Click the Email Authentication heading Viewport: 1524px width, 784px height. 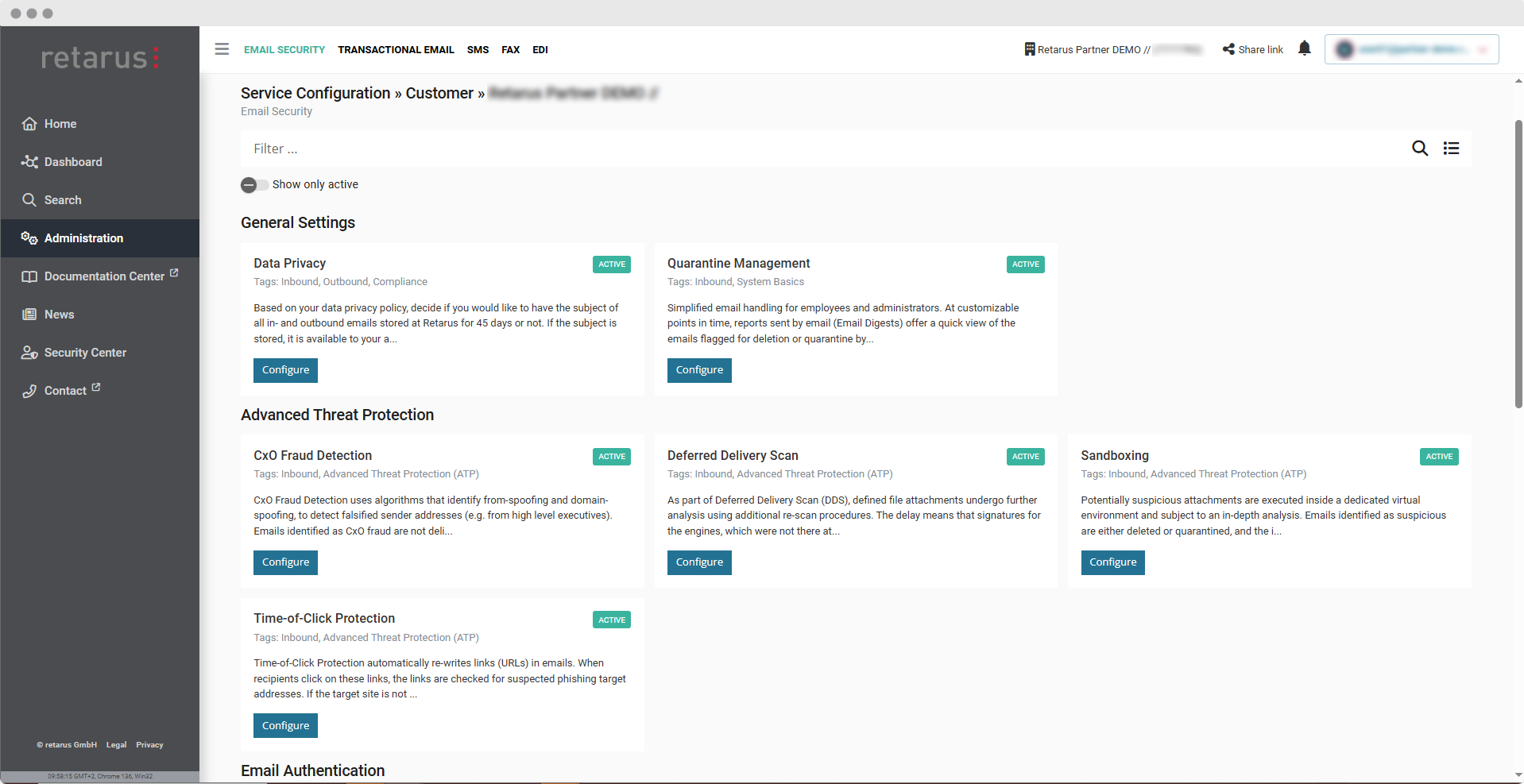312,770
